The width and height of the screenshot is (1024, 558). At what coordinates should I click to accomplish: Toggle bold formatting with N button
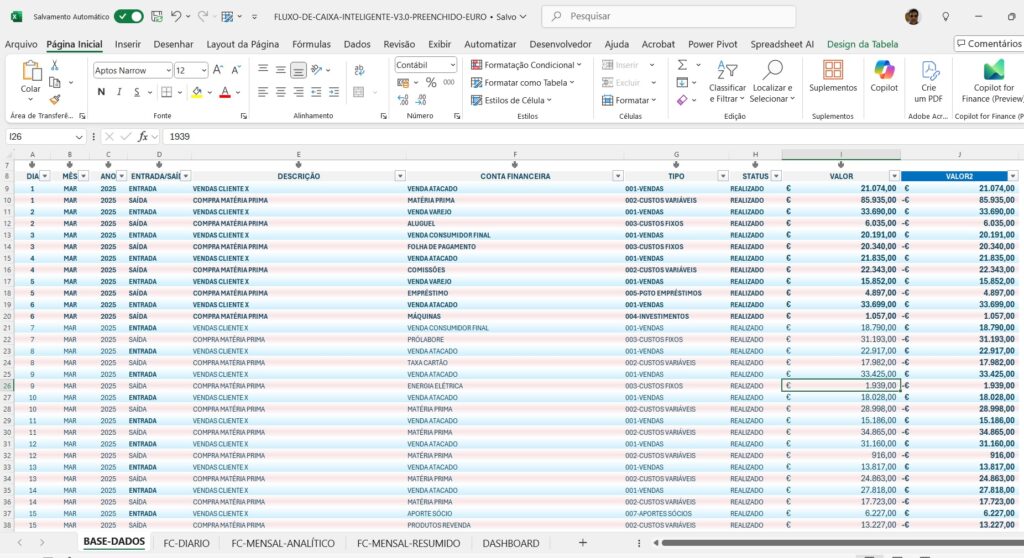tap(101, 92)
